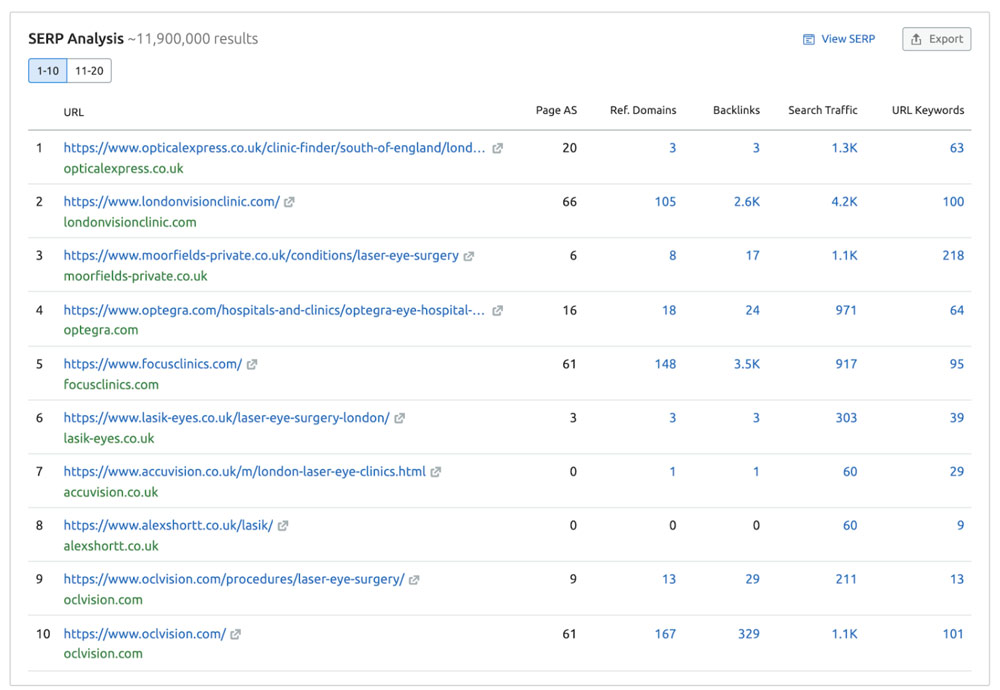Click the View SERP page icon
1000x690 pixels.
(x=809, y=40)
